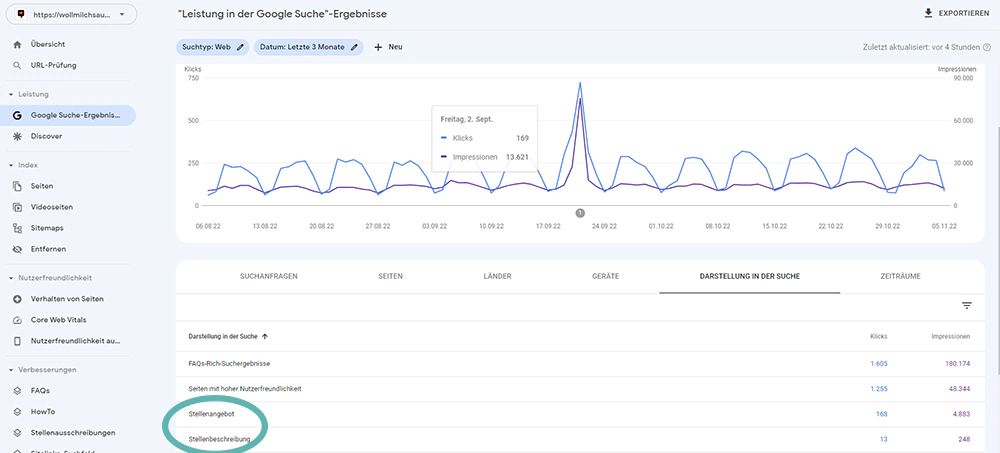Click the annotation marker below chart
The height and width of the screenshot is (453, 1000).
[580, 213]
